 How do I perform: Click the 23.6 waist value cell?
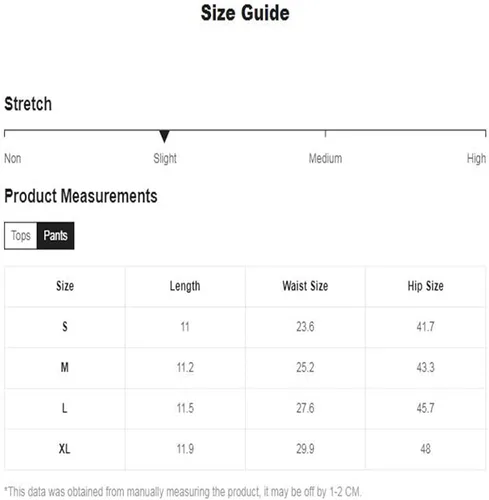(305, 327)
